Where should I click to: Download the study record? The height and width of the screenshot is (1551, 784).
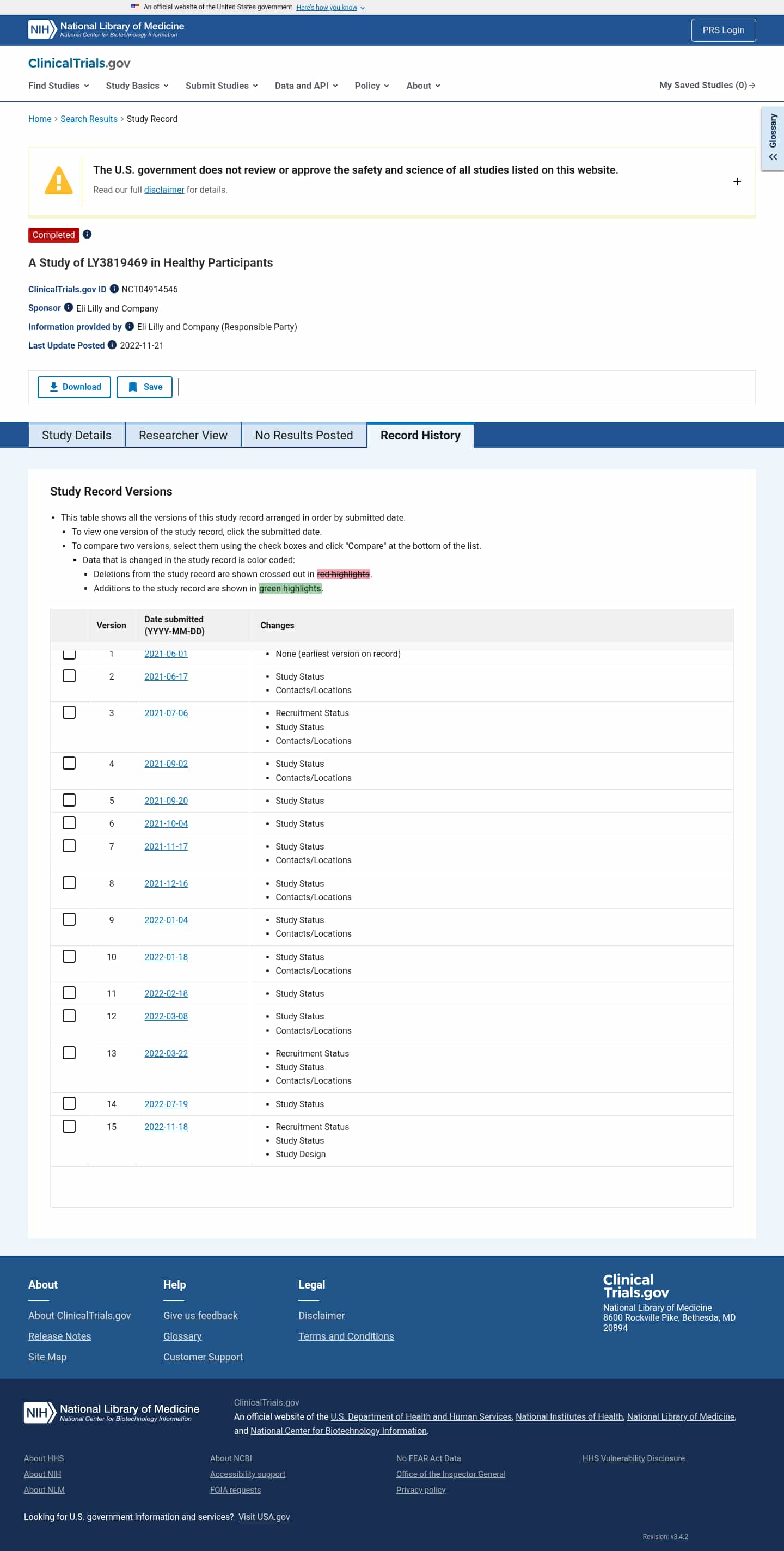(x=74, y=387)
